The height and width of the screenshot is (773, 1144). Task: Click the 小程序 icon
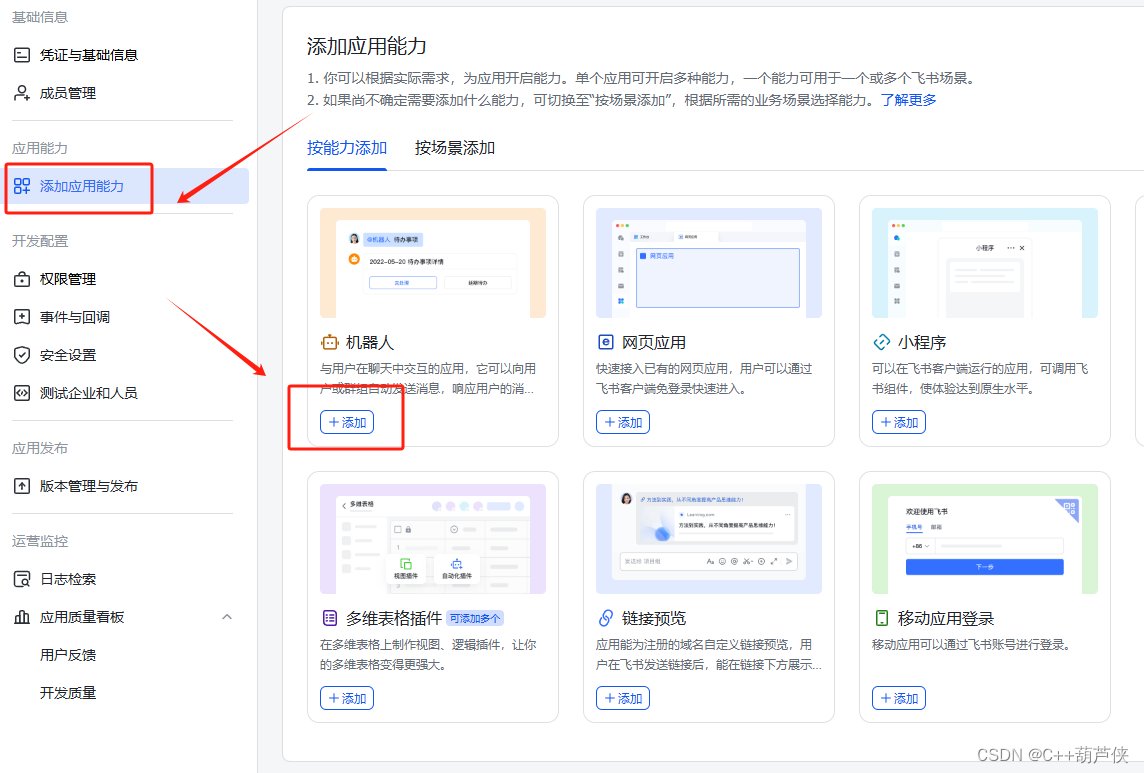881,342
